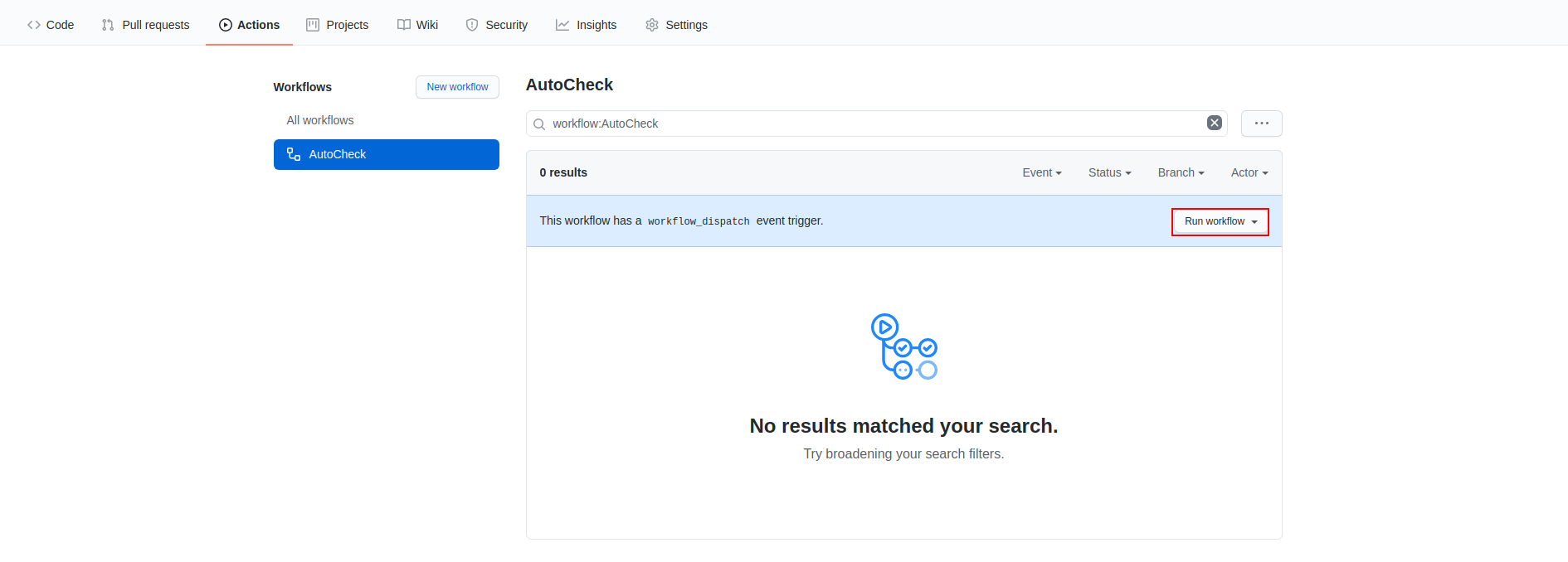This screenshot has height=562, width=1568.
Task: Open the three-dot workflow options menu
Action: (x=1262, y=124)
